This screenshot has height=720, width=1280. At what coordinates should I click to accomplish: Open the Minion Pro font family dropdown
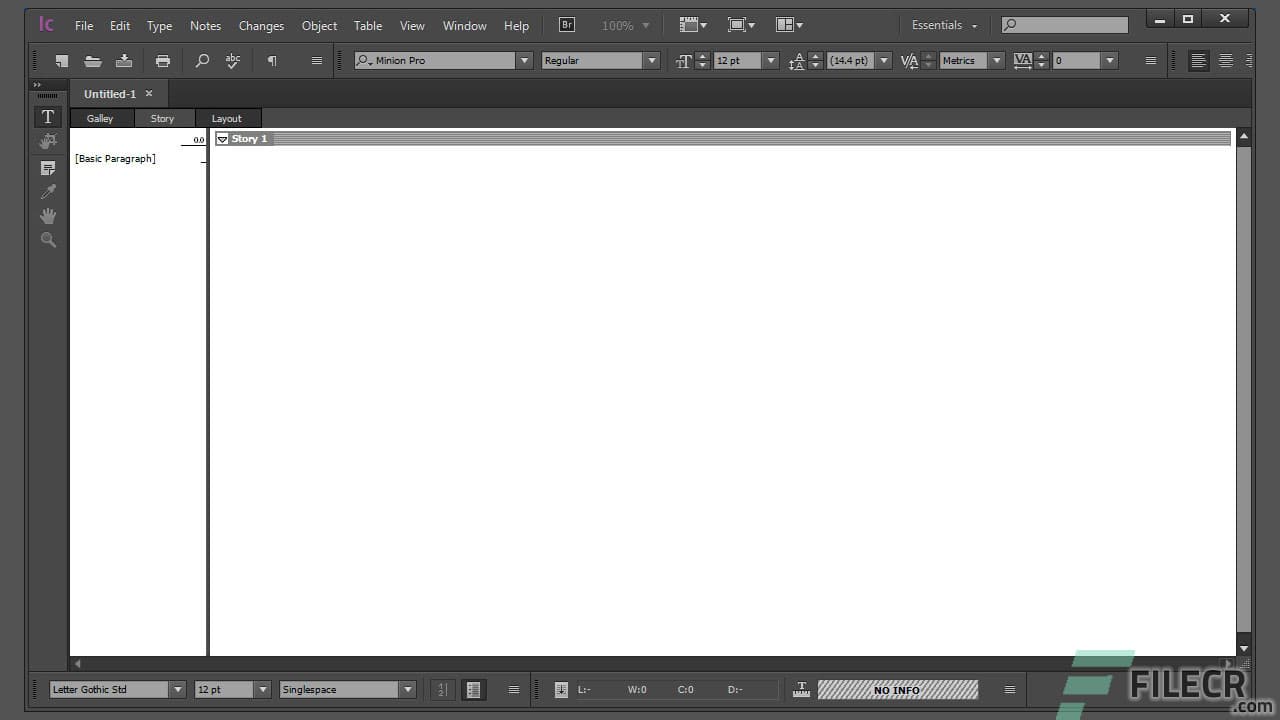pyautogui.click(x=524, y=60)
